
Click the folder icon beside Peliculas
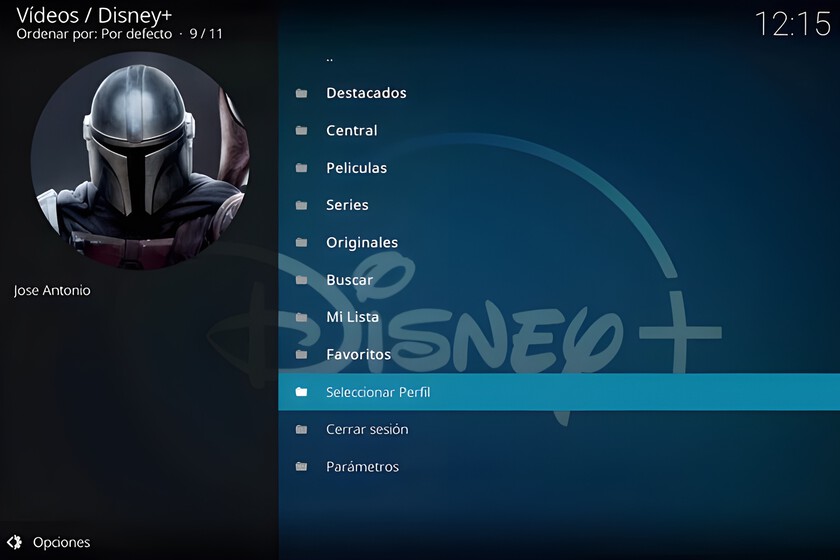pos(302,168)
